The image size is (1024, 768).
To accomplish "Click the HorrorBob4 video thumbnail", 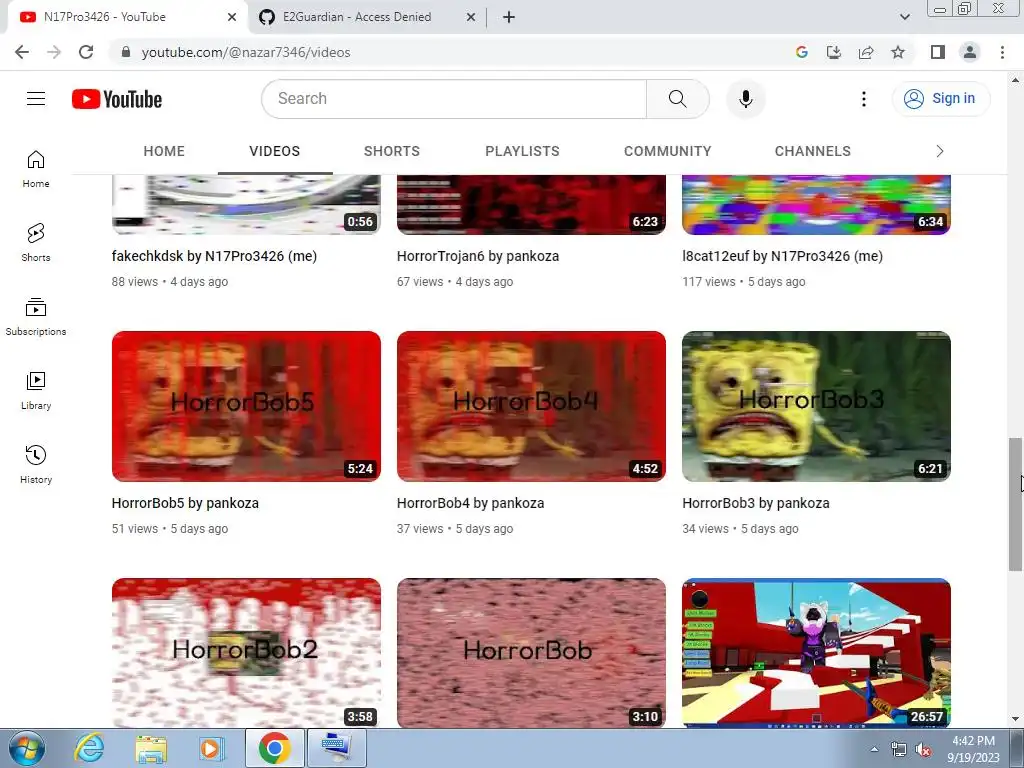I will [x=532, y=406].
